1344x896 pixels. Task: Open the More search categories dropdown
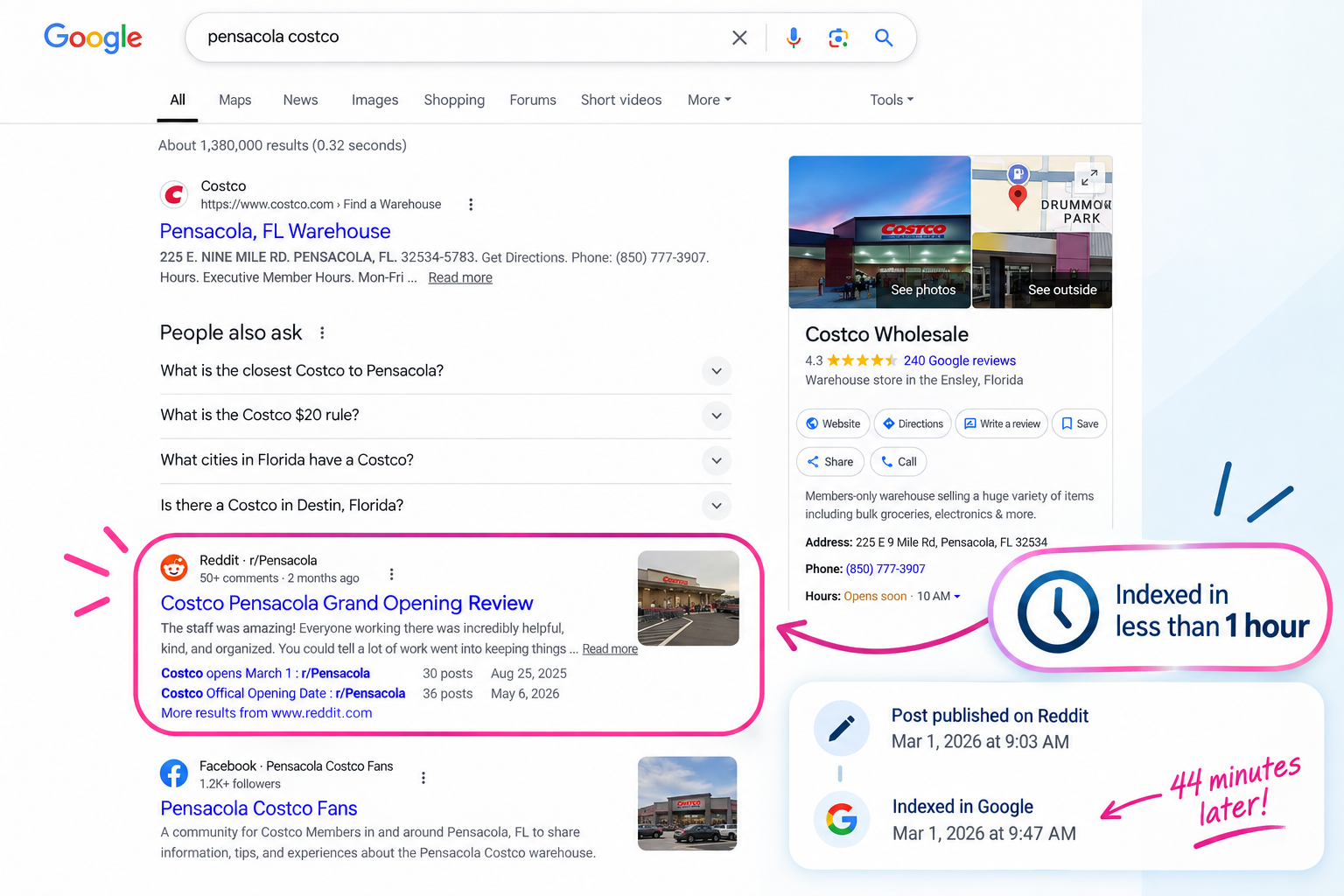tap(709, 100)
